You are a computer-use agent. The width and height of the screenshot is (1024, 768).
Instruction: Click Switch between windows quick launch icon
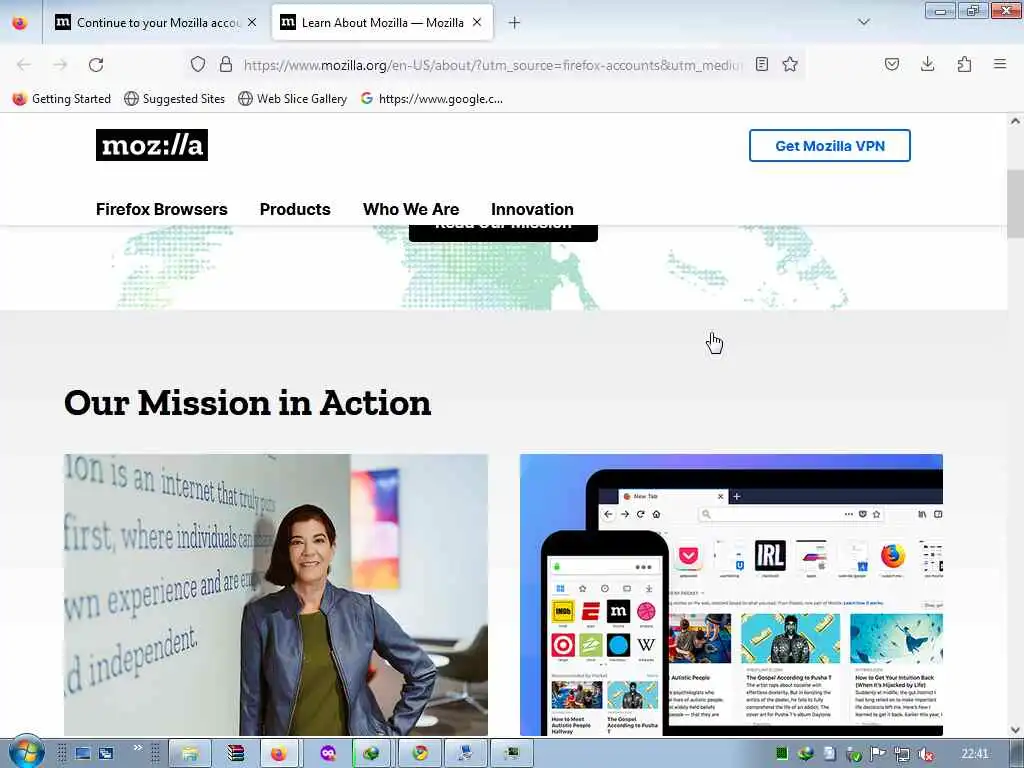106,754
